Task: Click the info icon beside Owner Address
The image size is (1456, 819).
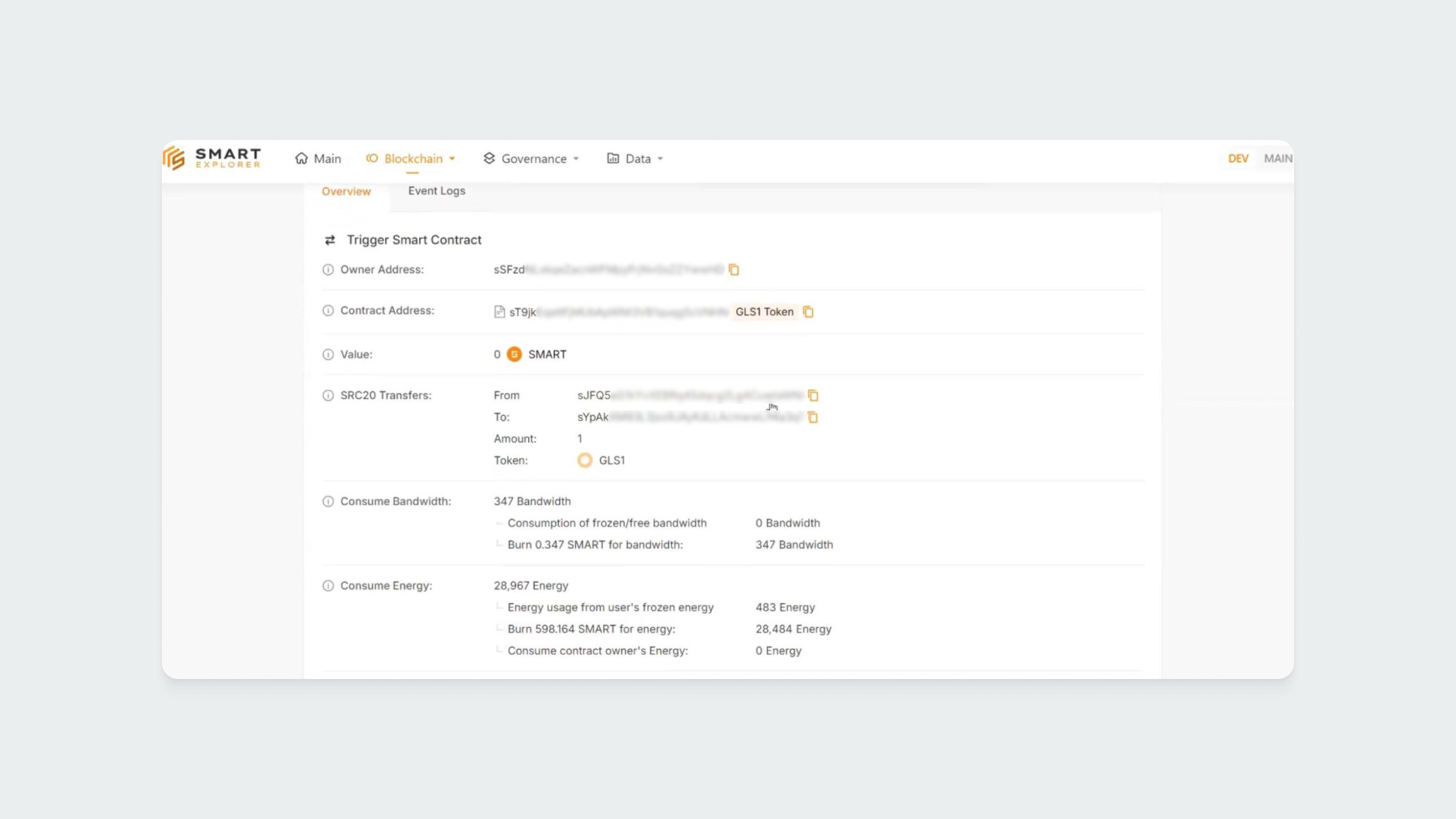Action: (x=328, y=270)
